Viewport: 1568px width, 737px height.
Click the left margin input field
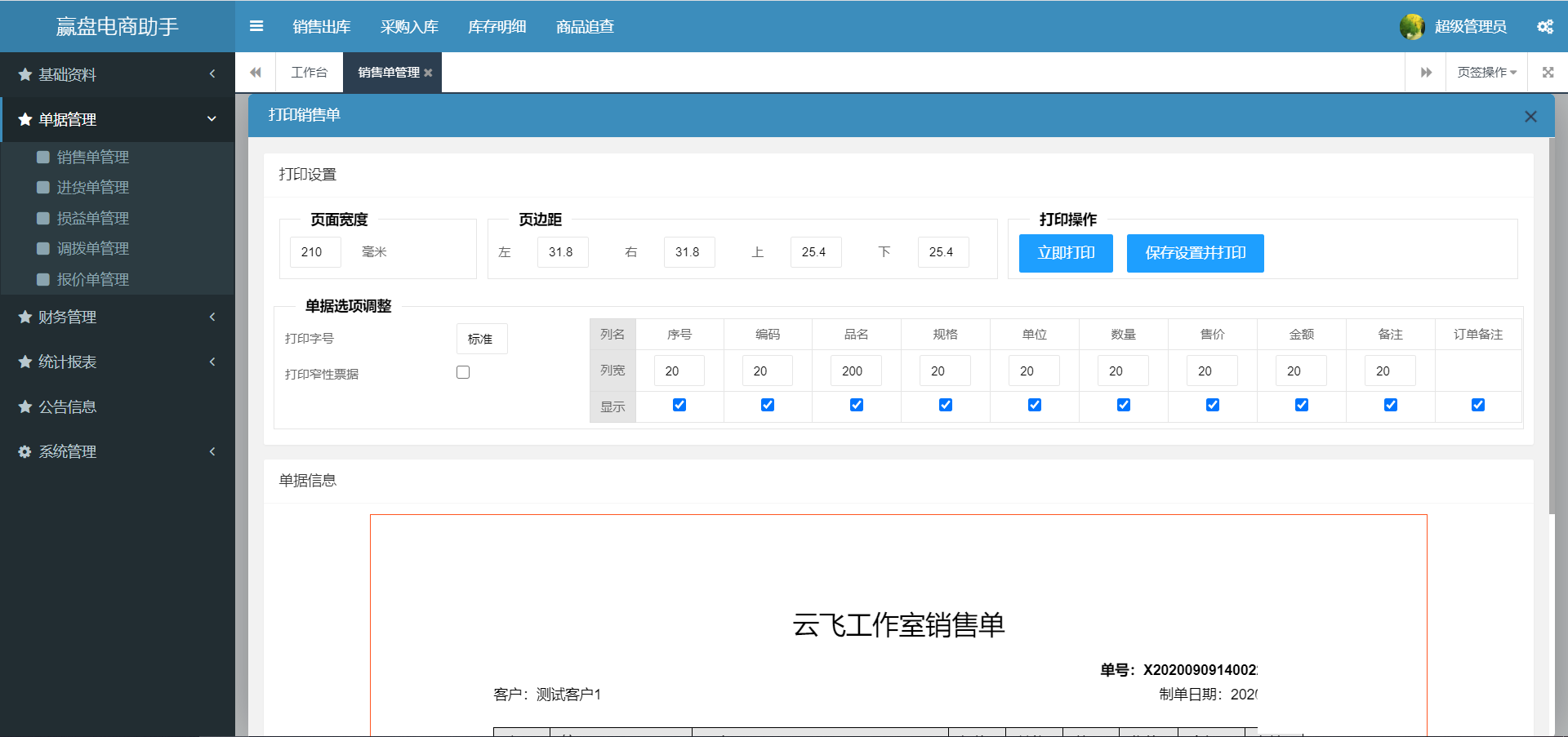[563, 252]
